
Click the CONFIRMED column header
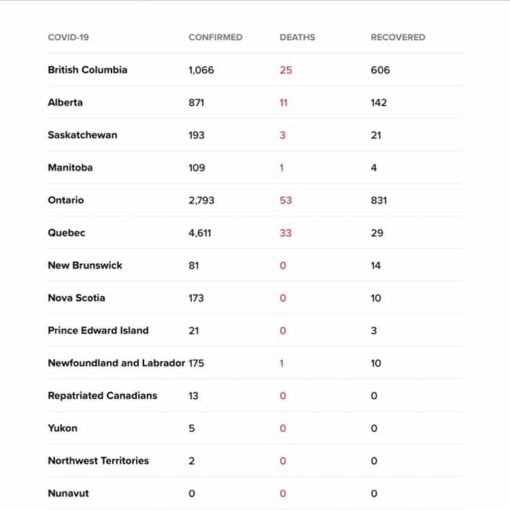click(215, 37)
